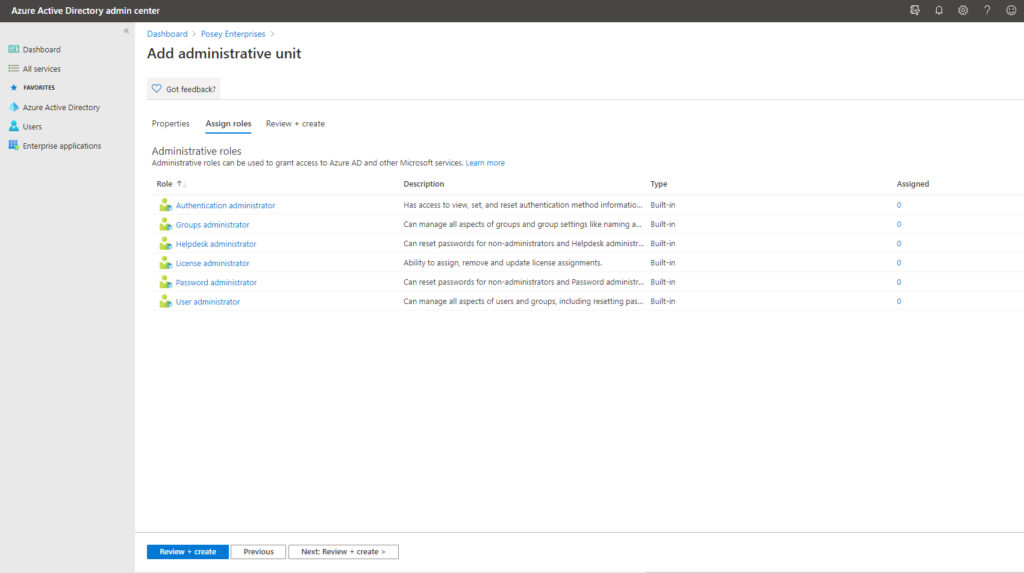Click the Assigned column header
This screenshot has height=573, width=1024.
pos(912,184)
